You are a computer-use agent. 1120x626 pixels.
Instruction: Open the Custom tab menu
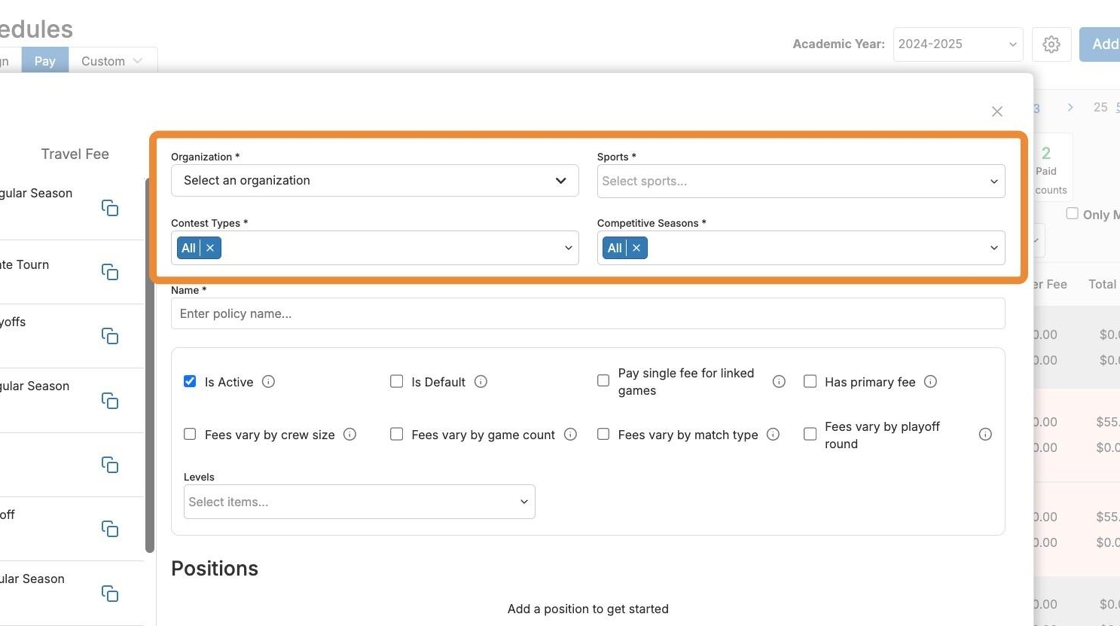(112, 61)
